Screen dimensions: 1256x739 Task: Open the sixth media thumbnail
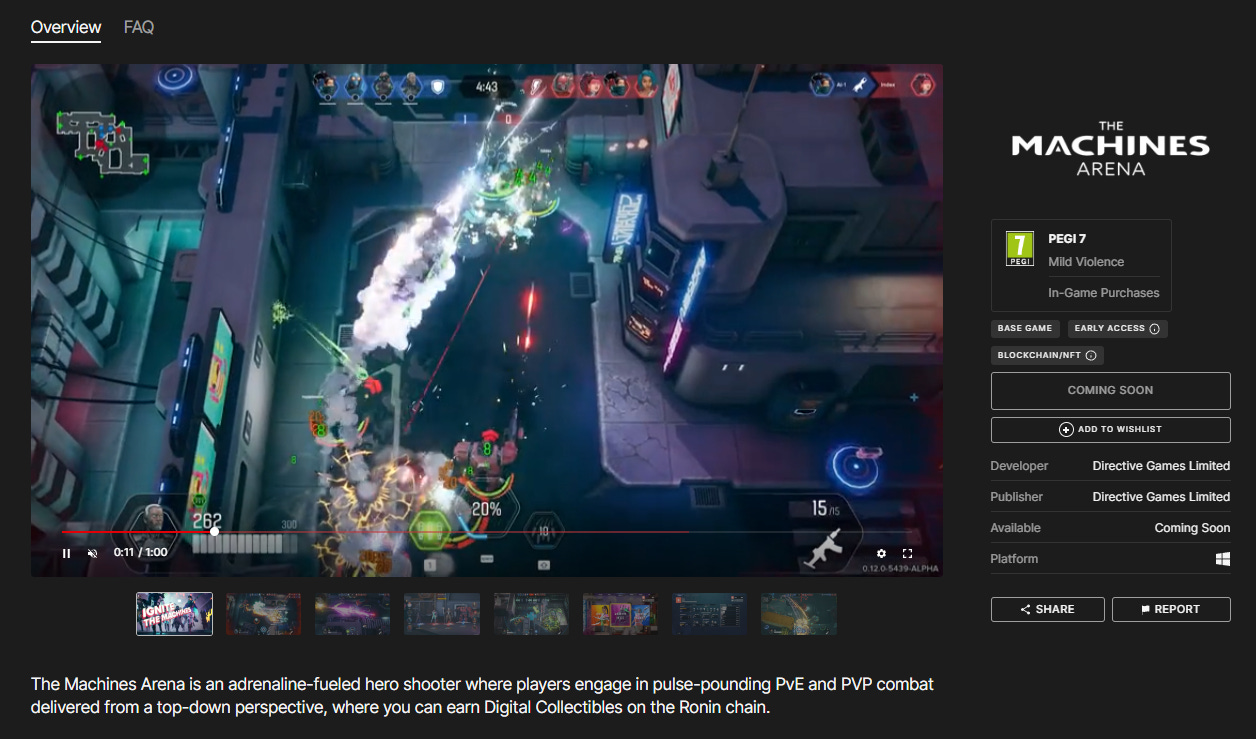click(620, 614)
